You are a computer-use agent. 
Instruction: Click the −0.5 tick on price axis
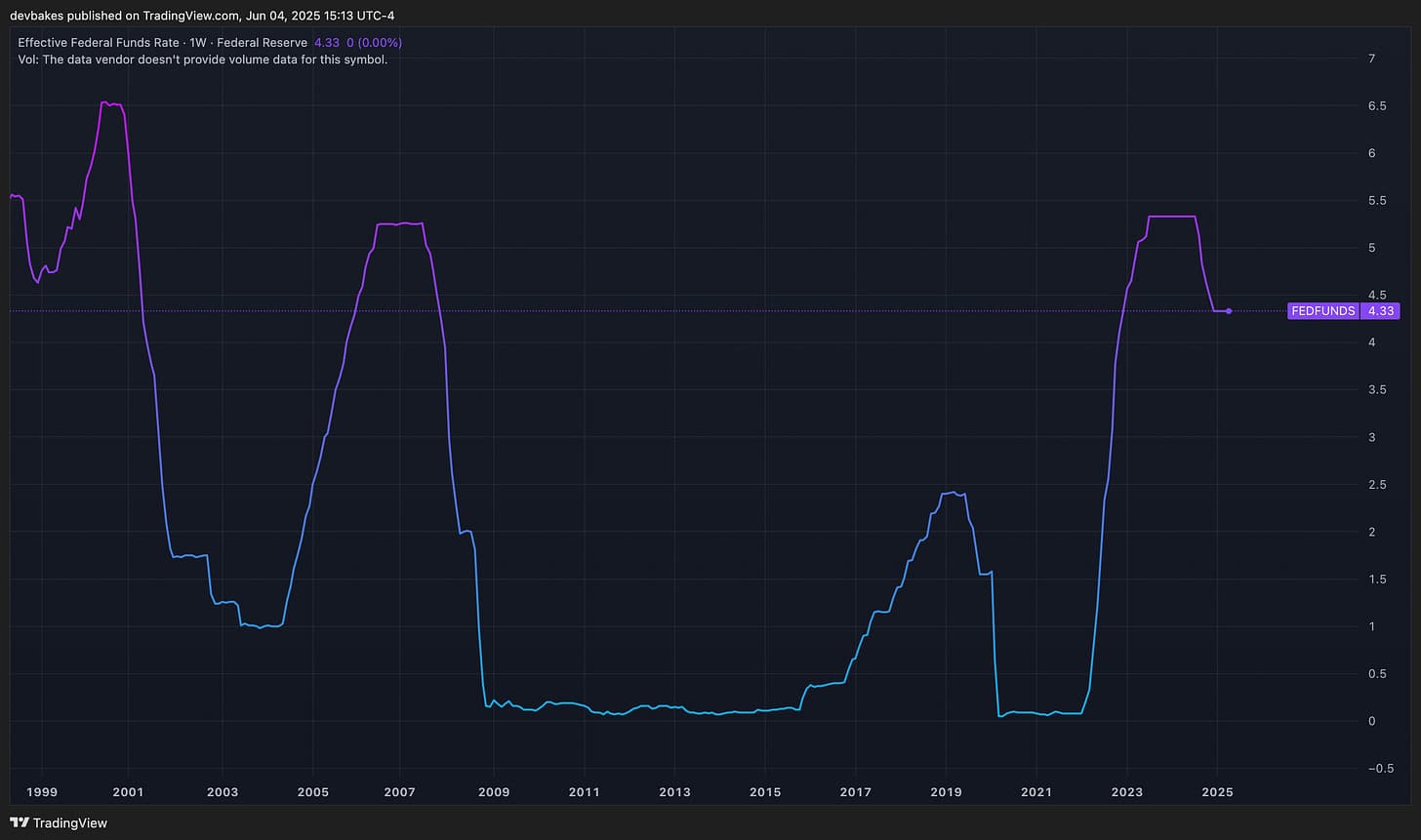coord(1381,769)
